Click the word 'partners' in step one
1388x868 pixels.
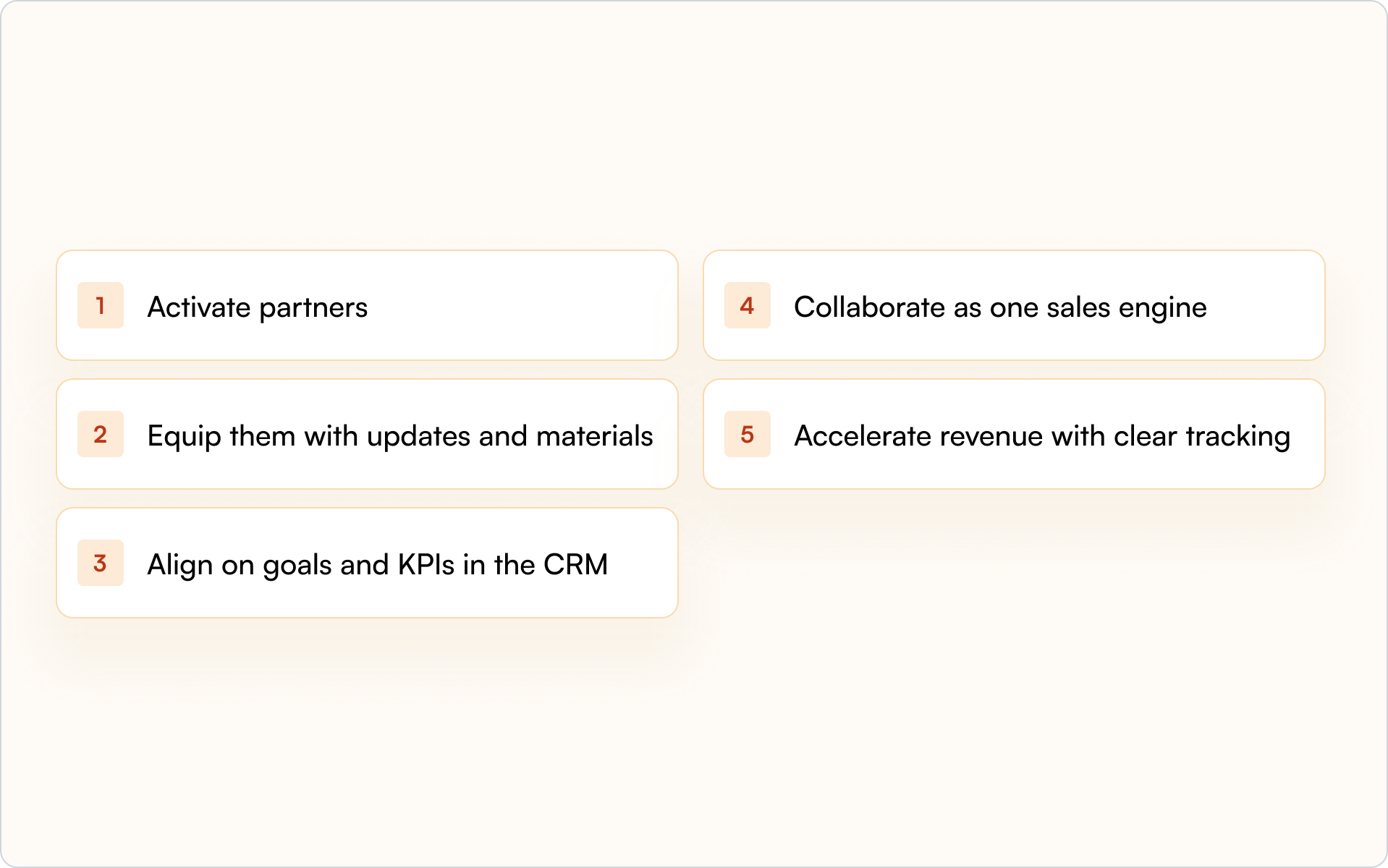[x=313, y=309]
